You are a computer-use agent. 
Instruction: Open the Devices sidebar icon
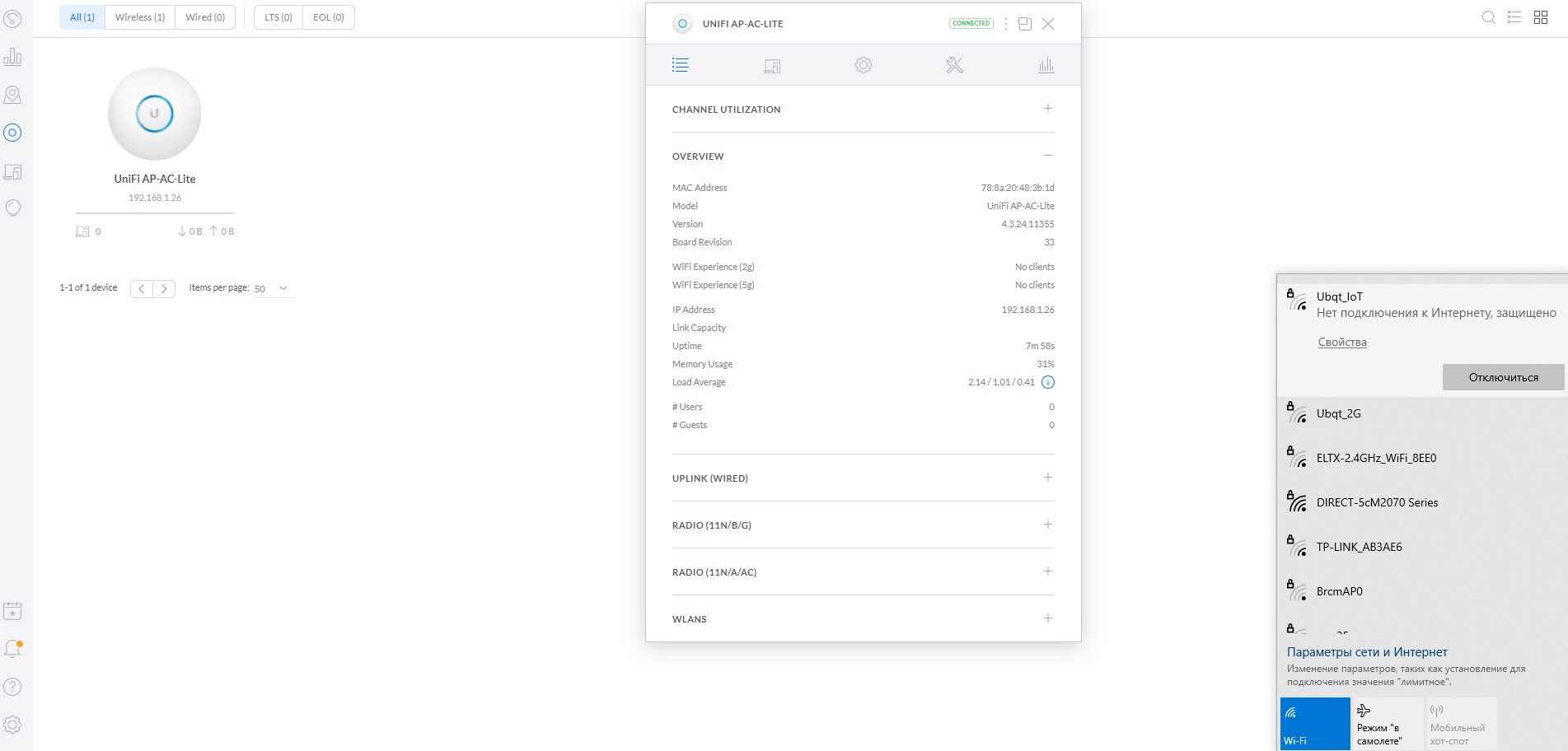click(12, 133)
